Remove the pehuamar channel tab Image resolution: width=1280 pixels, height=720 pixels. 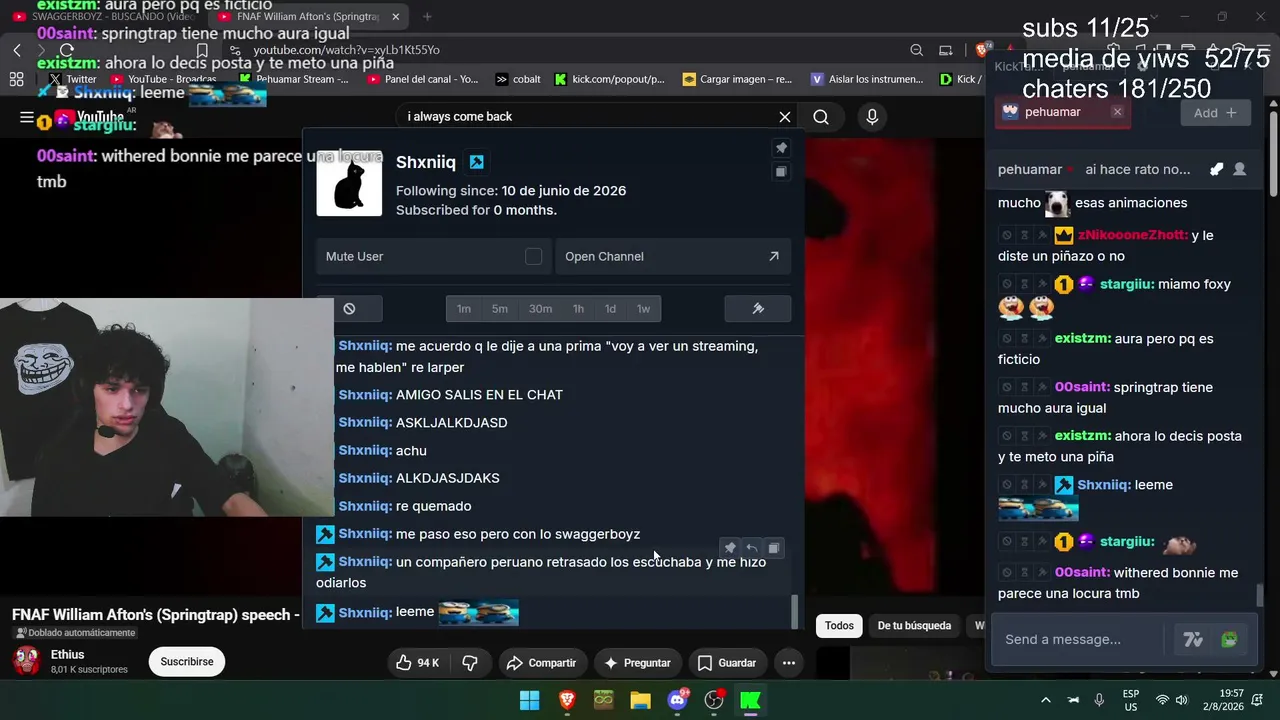pos(1117,112)
